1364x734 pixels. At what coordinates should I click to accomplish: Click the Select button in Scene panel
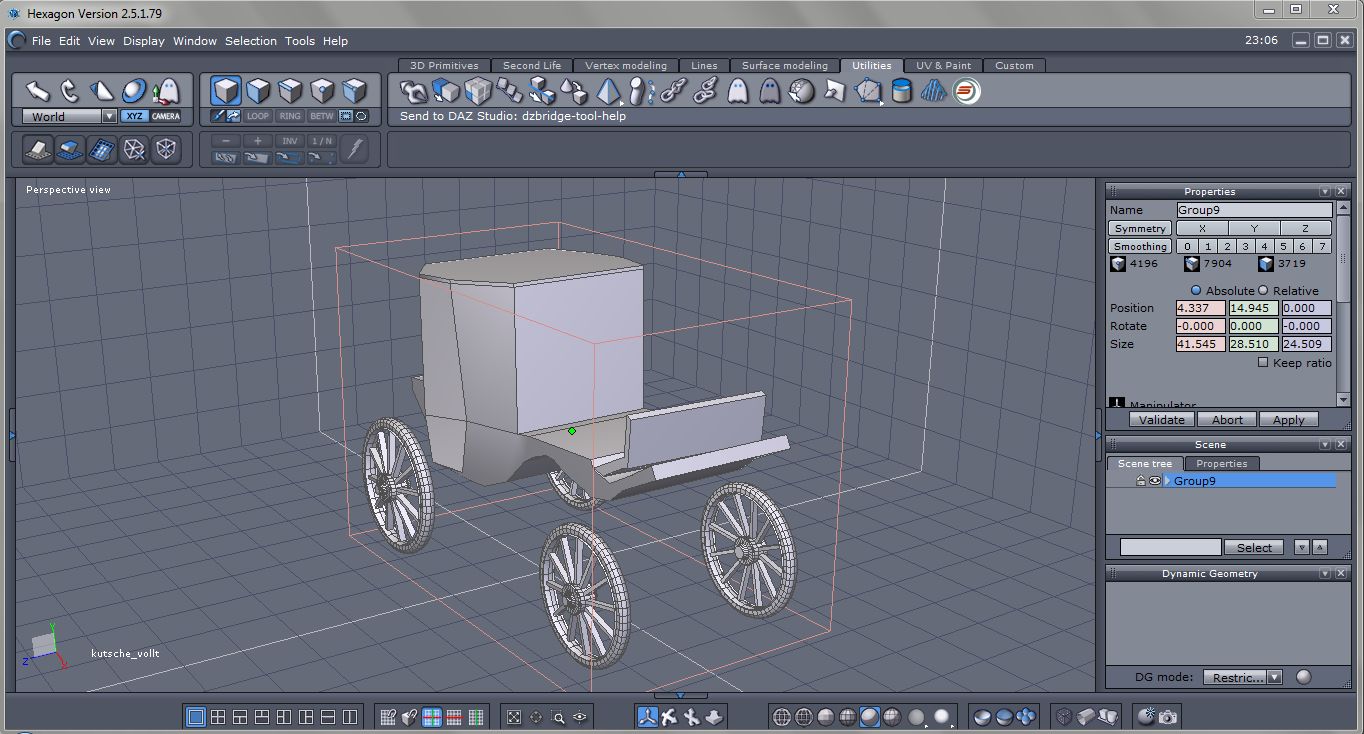[1254, 547]
